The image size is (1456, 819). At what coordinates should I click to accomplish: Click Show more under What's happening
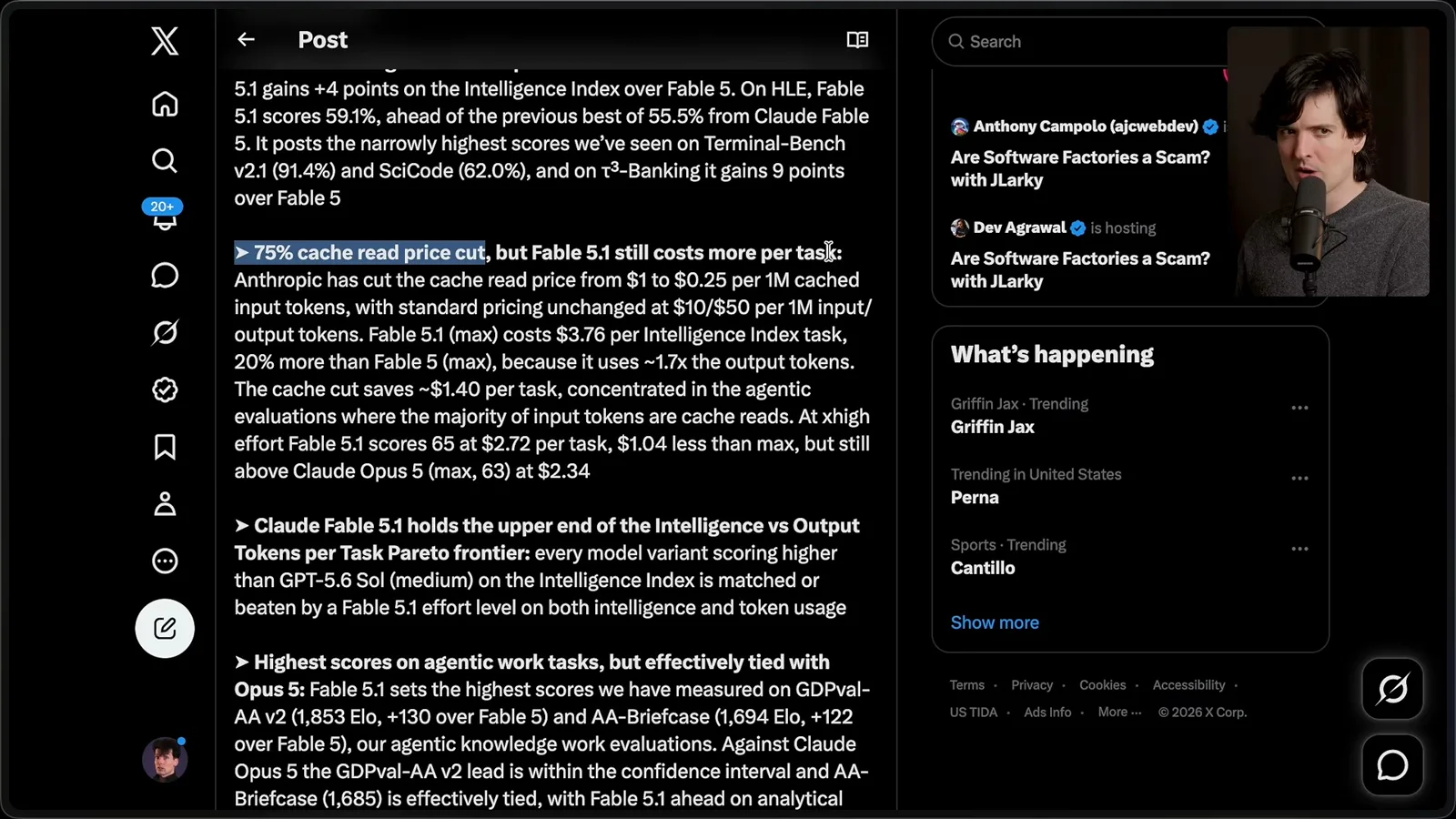(995, 622)
